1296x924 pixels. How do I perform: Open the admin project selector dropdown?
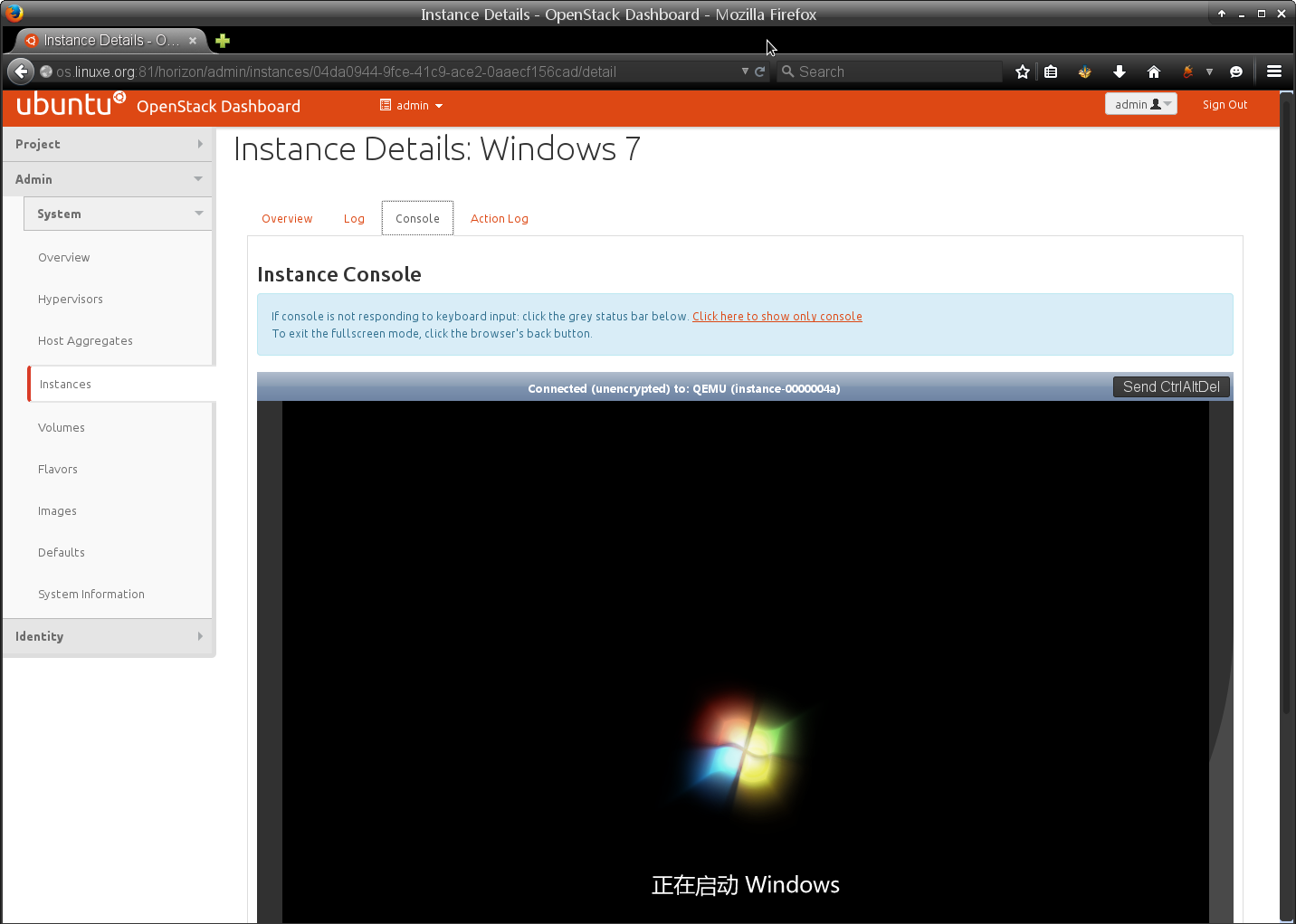click(x=412, y=105)
